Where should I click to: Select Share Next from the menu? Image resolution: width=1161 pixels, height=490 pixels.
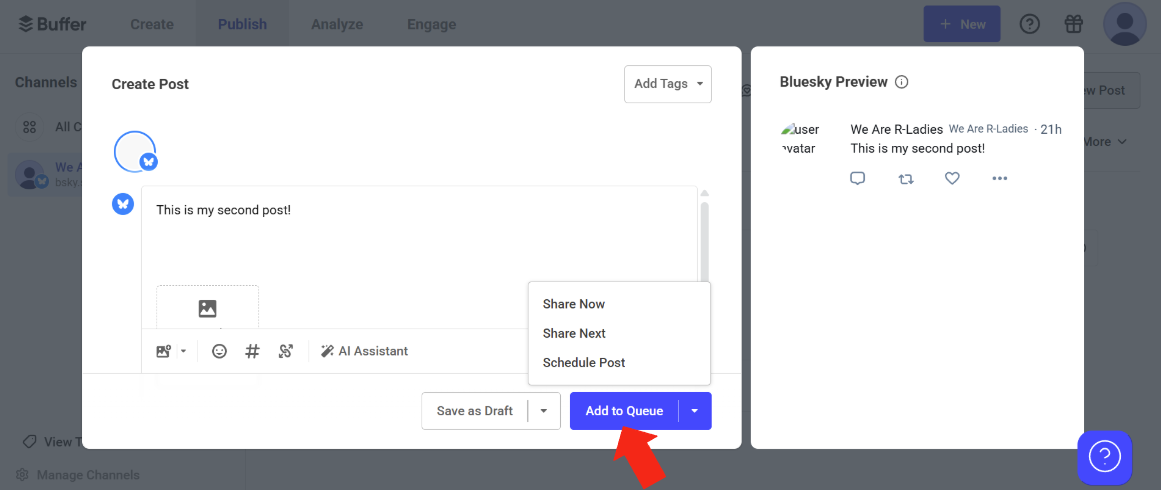pyautogui.click(x=575, y=333)
